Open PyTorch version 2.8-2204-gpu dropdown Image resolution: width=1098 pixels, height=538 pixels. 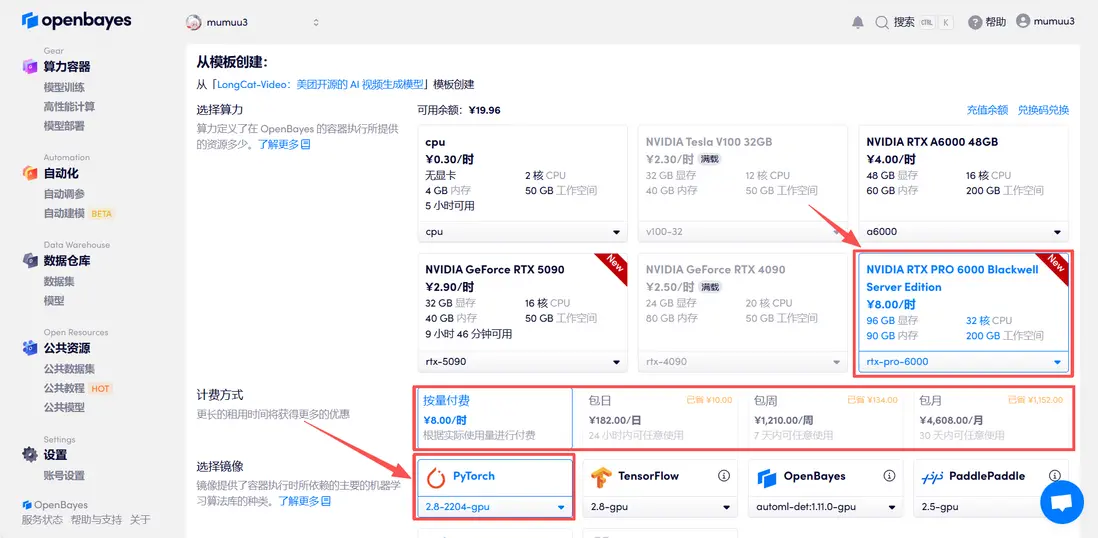[x=495, y=507]
